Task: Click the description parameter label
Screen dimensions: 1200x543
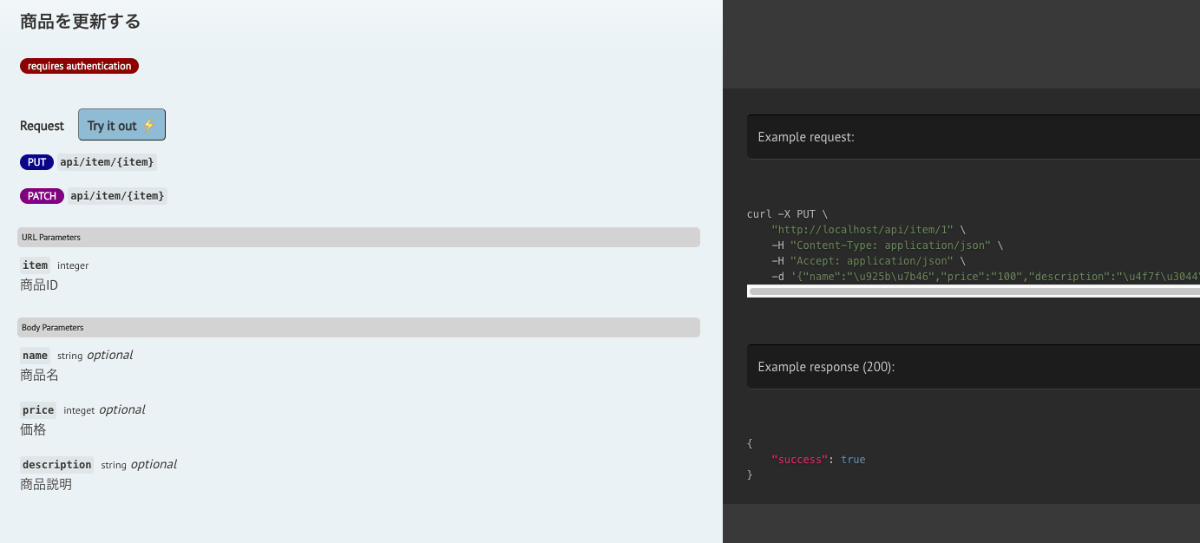Action: pos(57,464)
